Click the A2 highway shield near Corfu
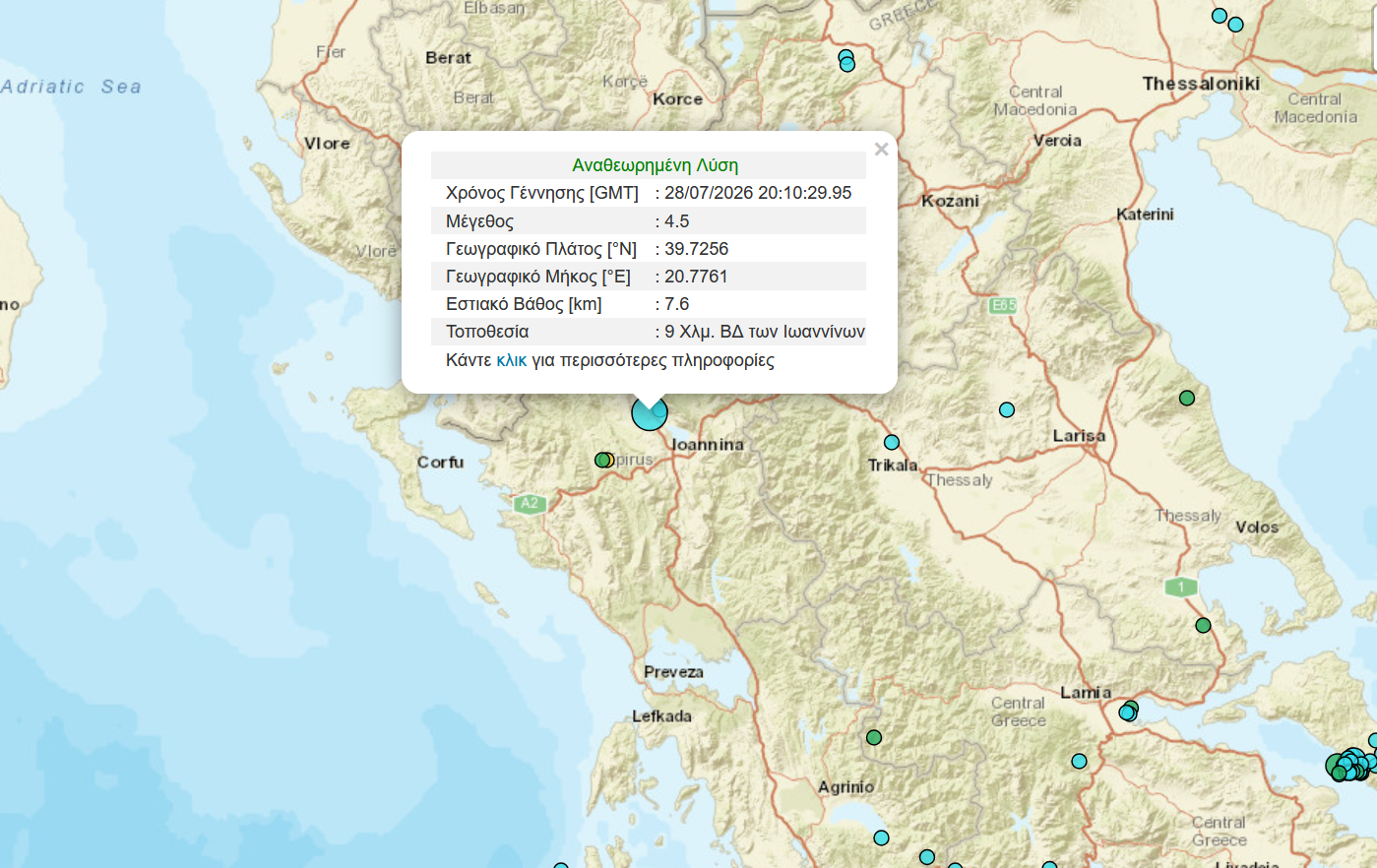The height and width of the screenshot is (868, 1377). [530, 504]
